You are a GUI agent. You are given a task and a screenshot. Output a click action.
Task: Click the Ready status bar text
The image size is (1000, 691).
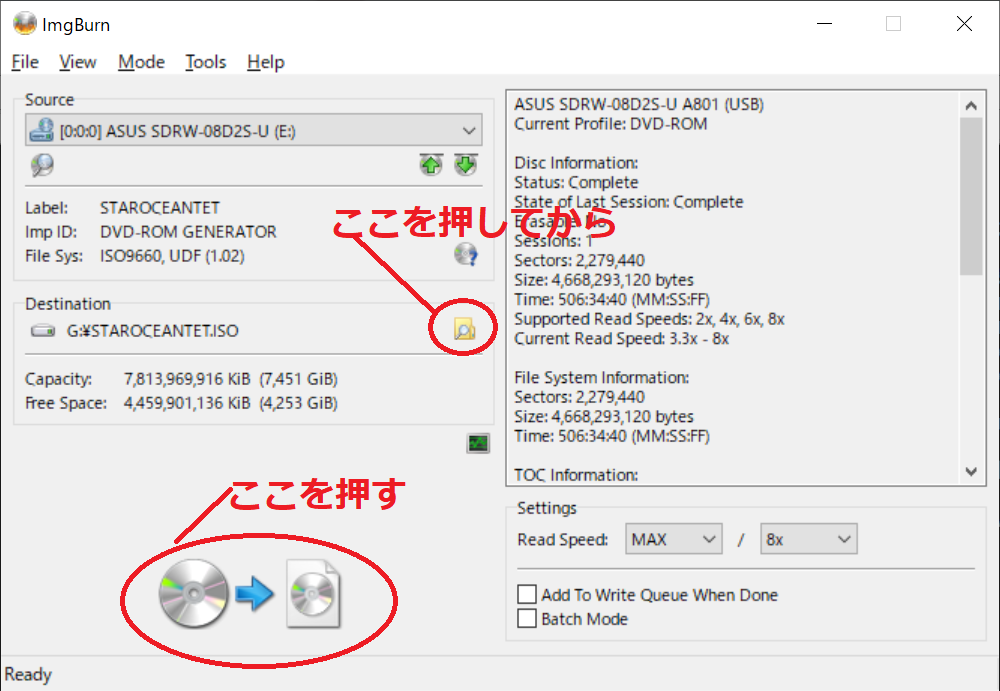pos(28,674)
